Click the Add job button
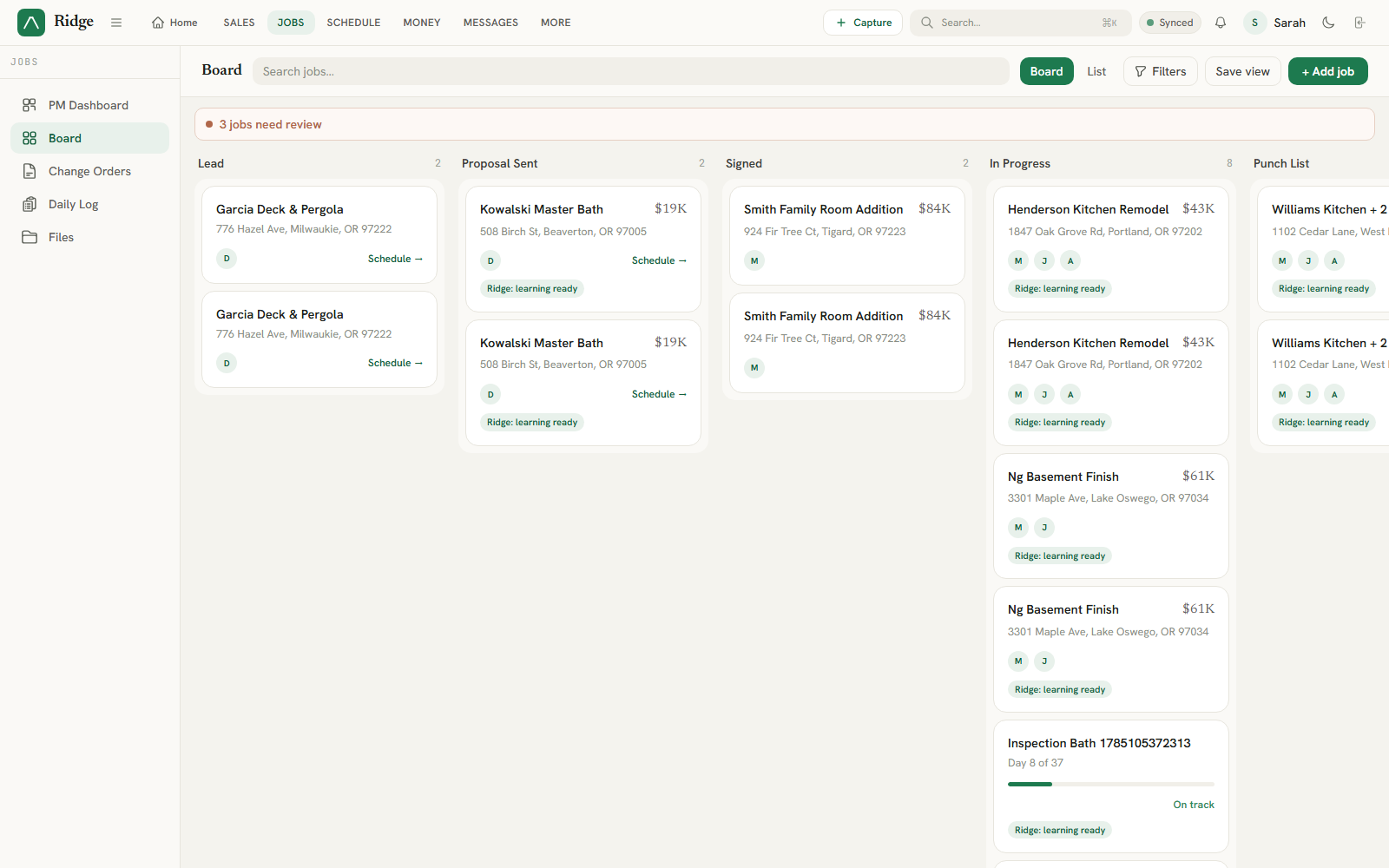 coord(1327,71)
